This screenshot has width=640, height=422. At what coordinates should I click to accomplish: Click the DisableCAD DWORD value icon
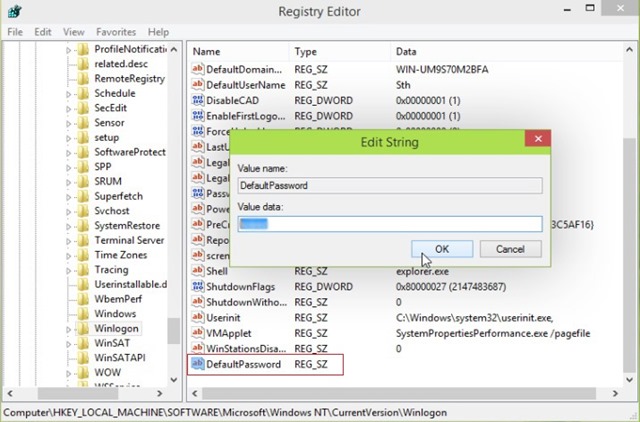198,100
